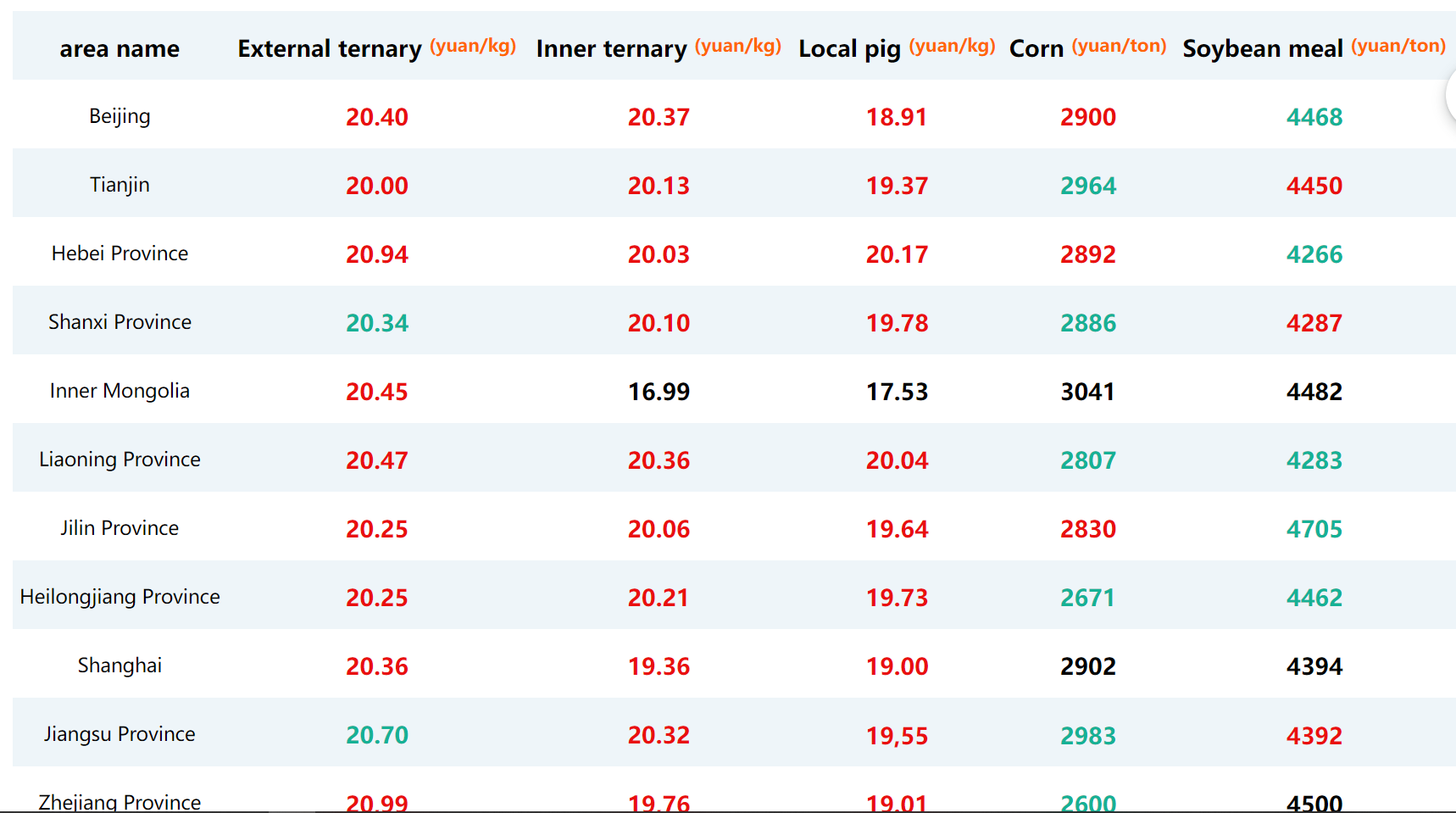
Task: Click Liaoning external ternary value 20.47
Action: point(377,460)
